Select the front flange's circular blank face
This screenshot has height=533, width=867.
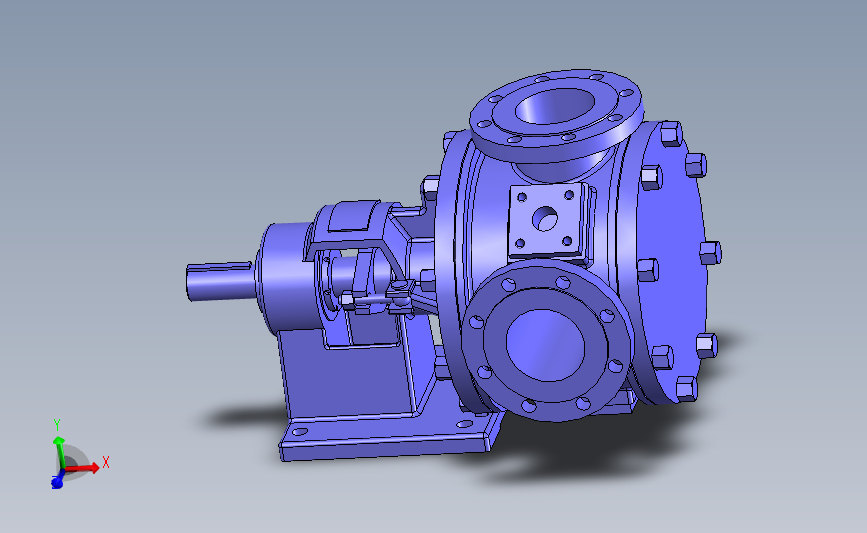(x=545, y=345)
